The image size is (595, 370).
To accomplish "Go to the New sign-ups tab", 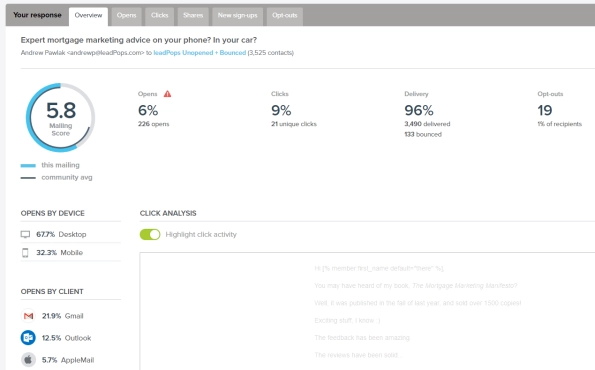I will point(238,16).
